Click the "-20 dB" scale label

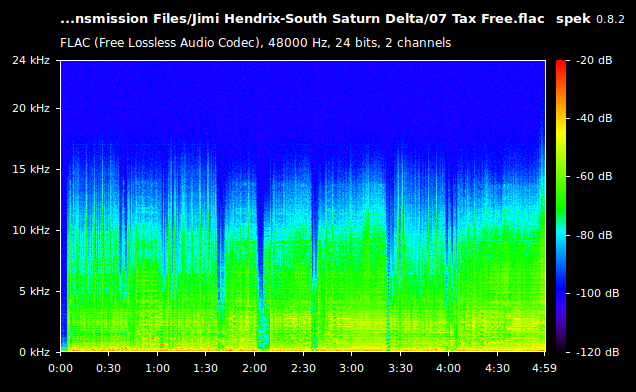(x=594, y=60)
